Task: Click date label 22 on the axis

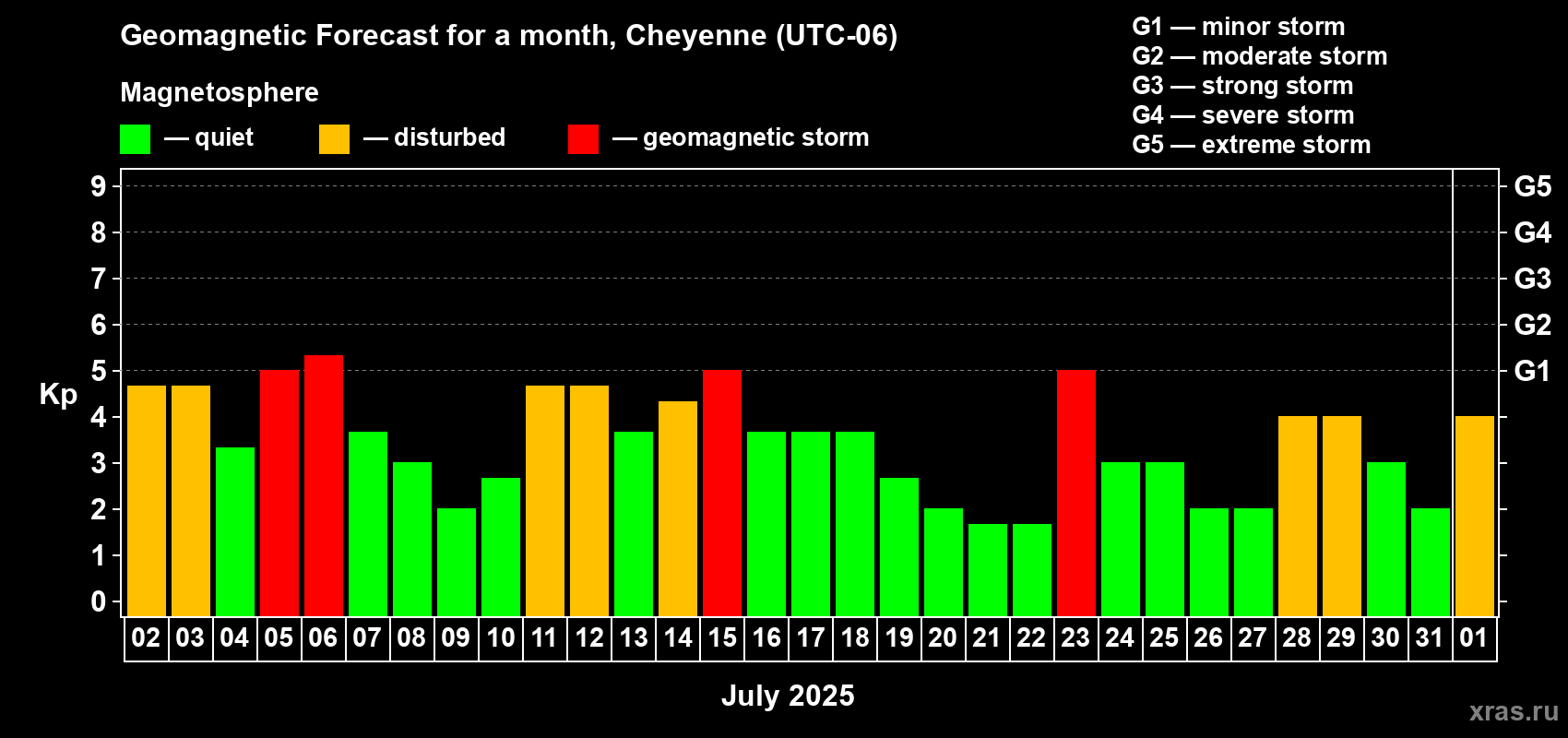Action: tap(1031, 637)
